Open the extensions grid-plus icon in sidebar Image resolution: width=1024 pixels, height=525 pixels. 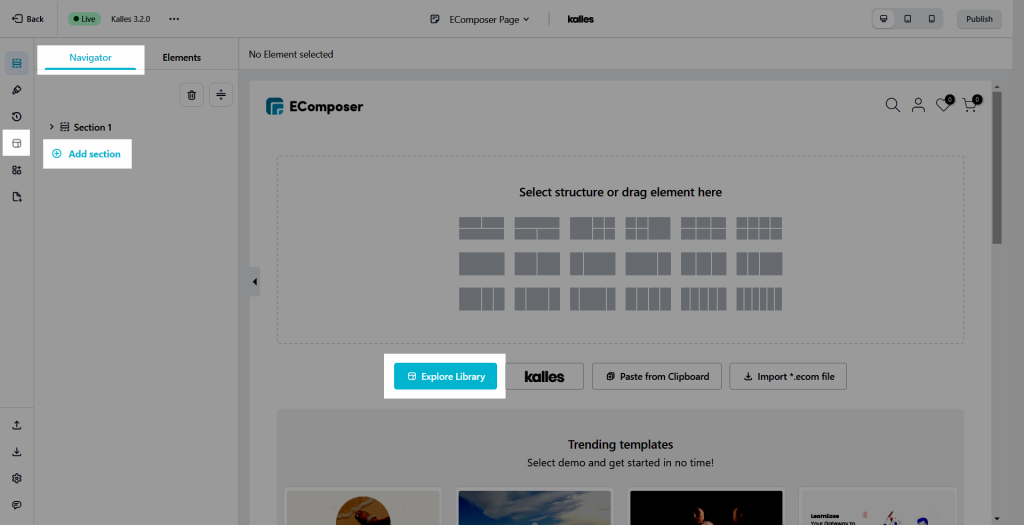click(17, 170)
